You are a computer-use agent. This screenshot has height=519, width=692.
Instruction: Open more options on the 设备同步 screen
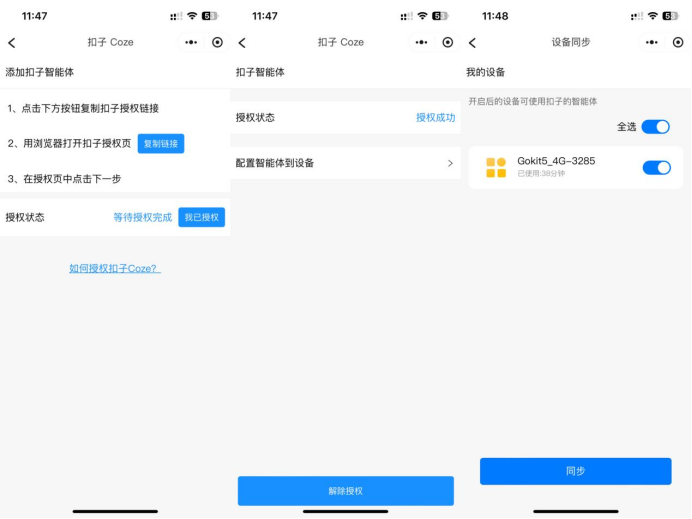[652, 42]
